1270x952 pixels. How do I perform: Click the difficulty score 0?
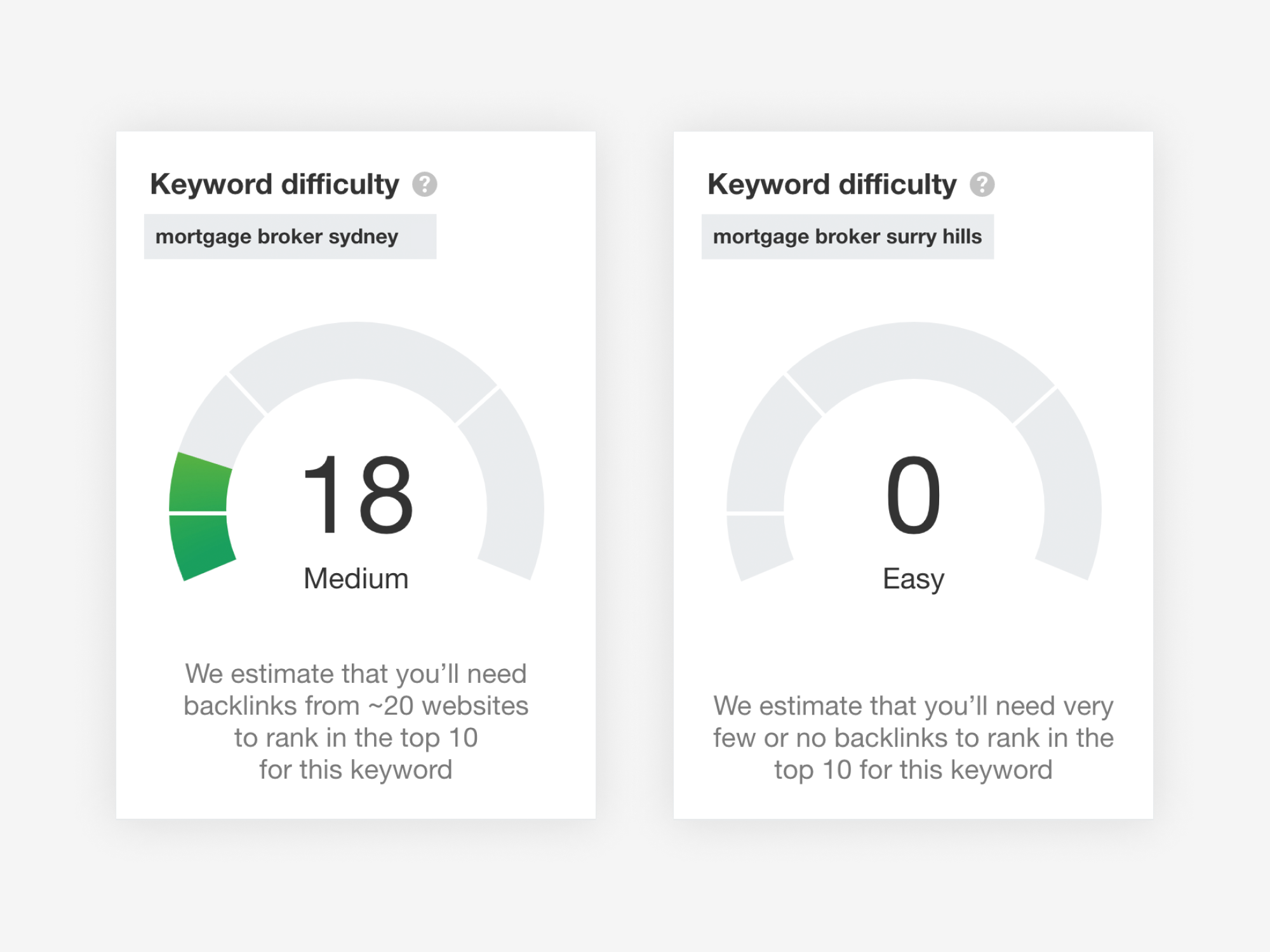tap(913, 495)
